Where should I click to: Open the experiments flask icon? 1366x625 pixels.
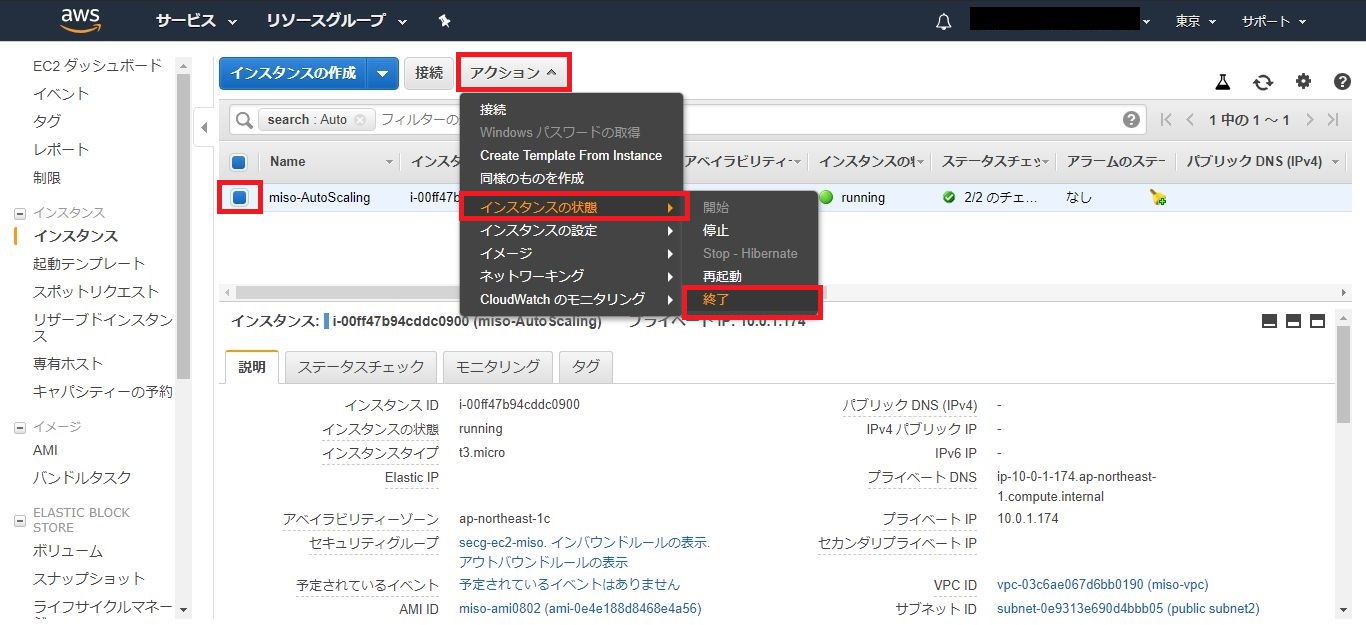pos(1222,82)
